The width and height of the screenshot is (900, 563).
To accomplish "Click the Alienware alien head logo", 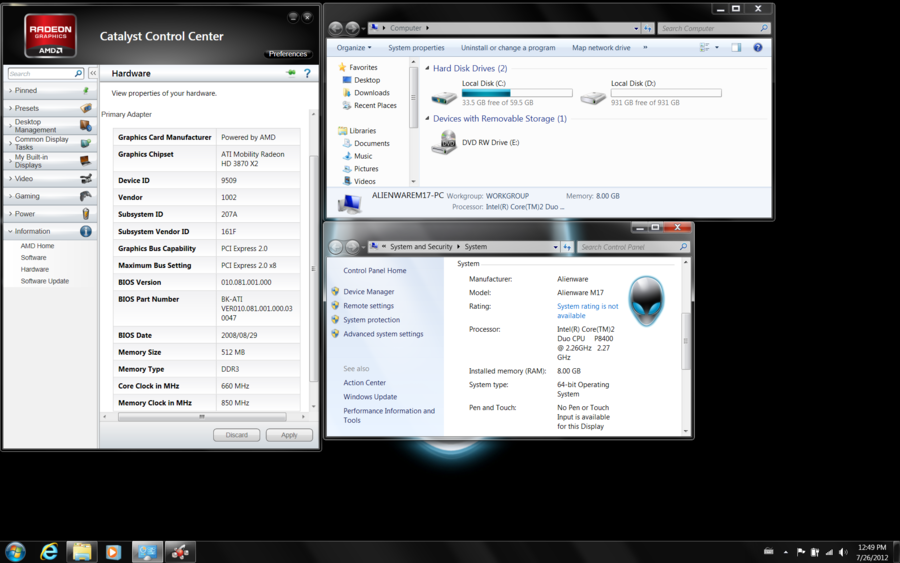I will [646, 301].
